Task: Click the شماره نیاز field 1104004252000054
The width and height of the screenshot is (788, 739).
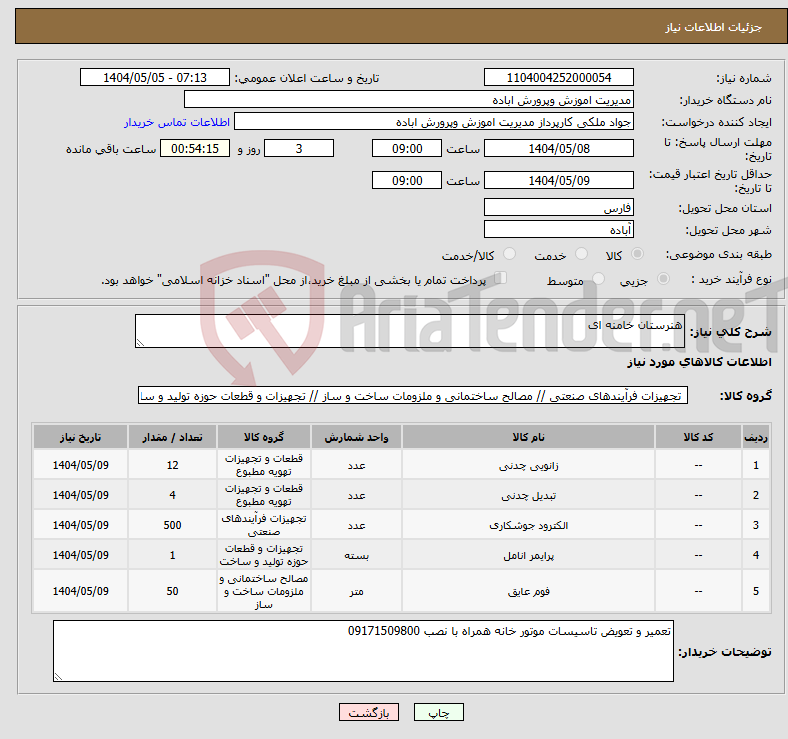Action: (559, 77)
